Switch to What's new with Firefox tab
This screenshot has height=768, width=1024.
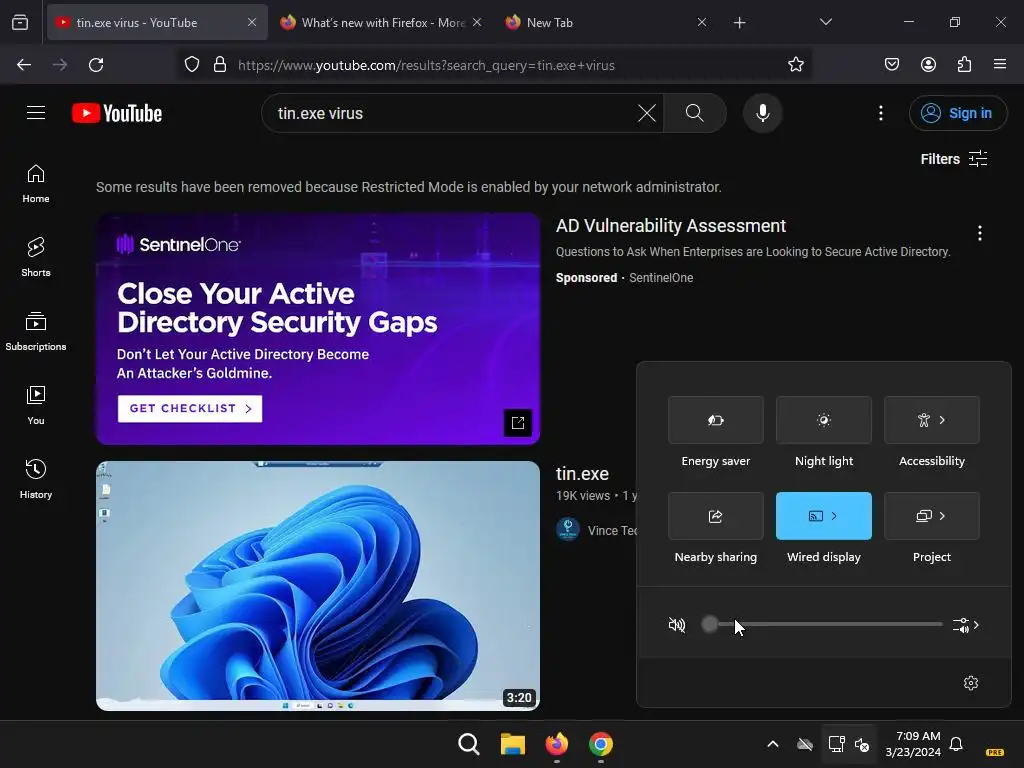tap(381, 23)
